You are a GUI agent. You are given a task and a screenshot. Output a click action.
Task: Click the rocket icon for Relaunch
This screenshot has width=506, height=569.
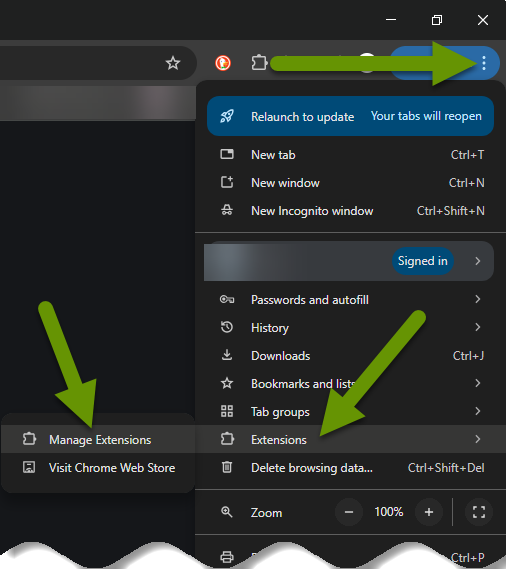[227, 116]
